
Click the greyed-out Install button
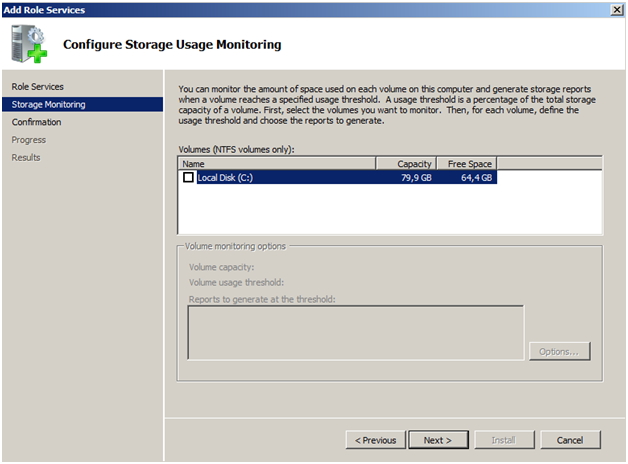[x=504, y=440]
